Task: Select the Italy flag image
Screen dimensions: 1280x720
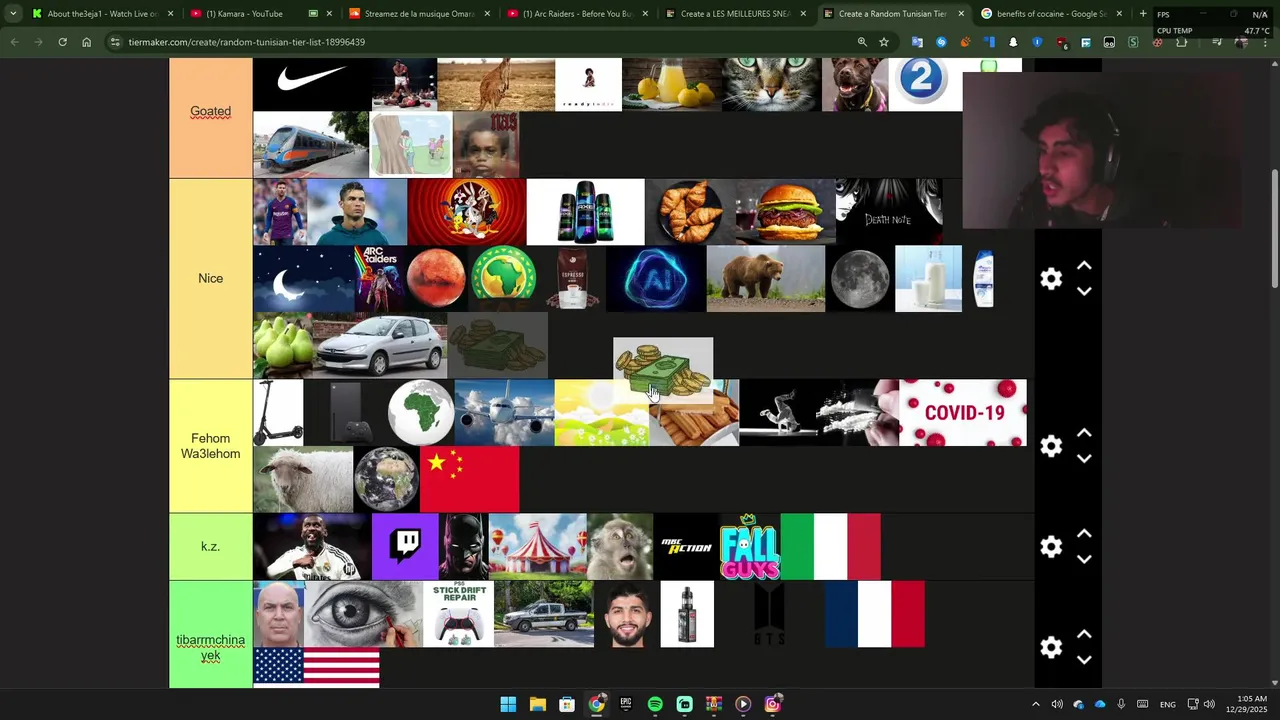Action: tap(830, 547)
